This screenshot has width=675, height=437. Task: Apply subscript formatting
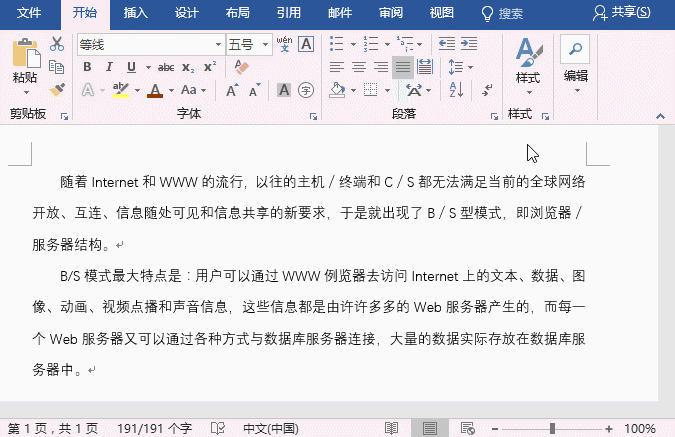coord(188,67)
